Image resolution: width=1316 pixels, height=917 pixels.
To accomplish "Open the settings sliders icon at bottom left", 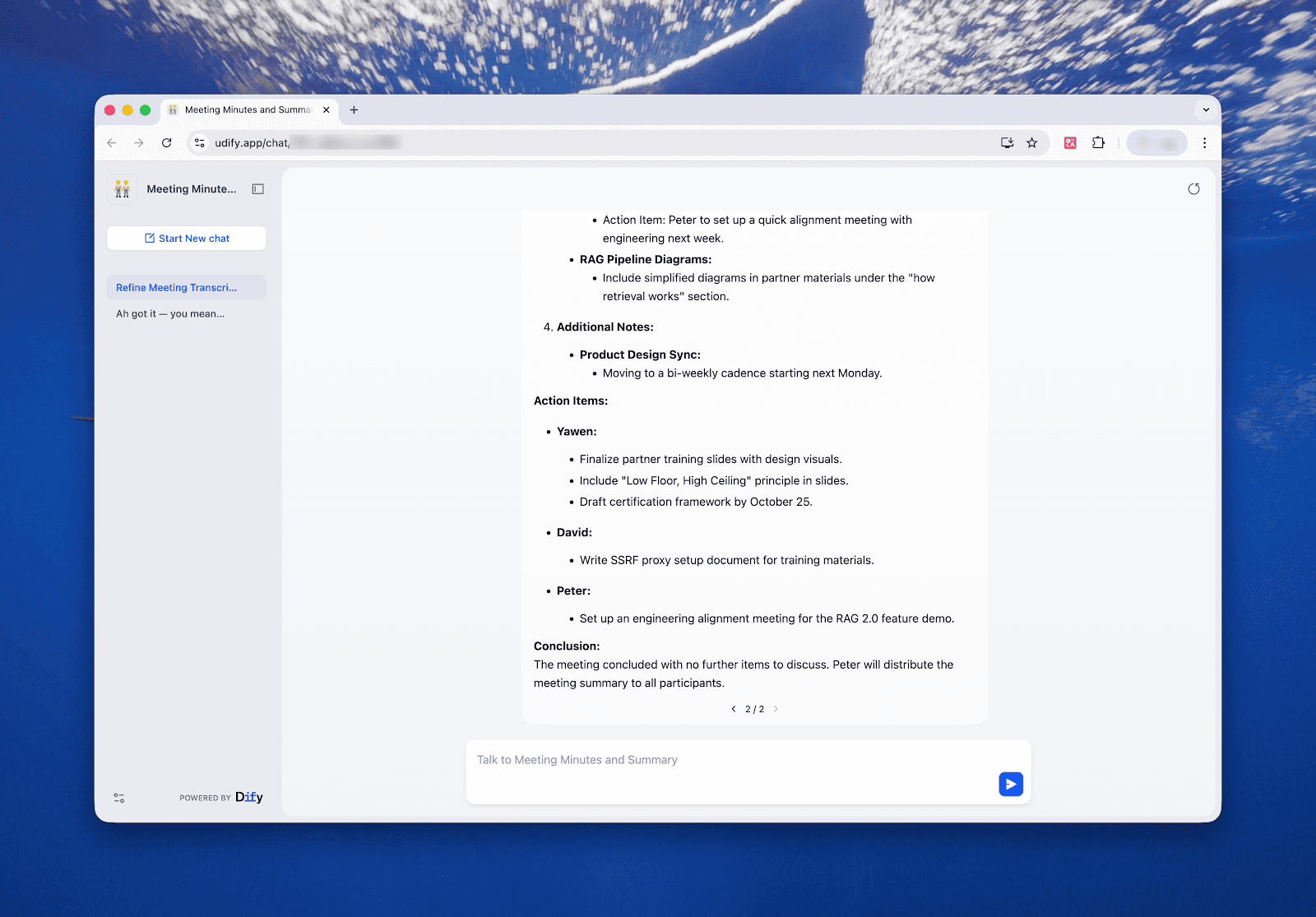I will 119,798.
